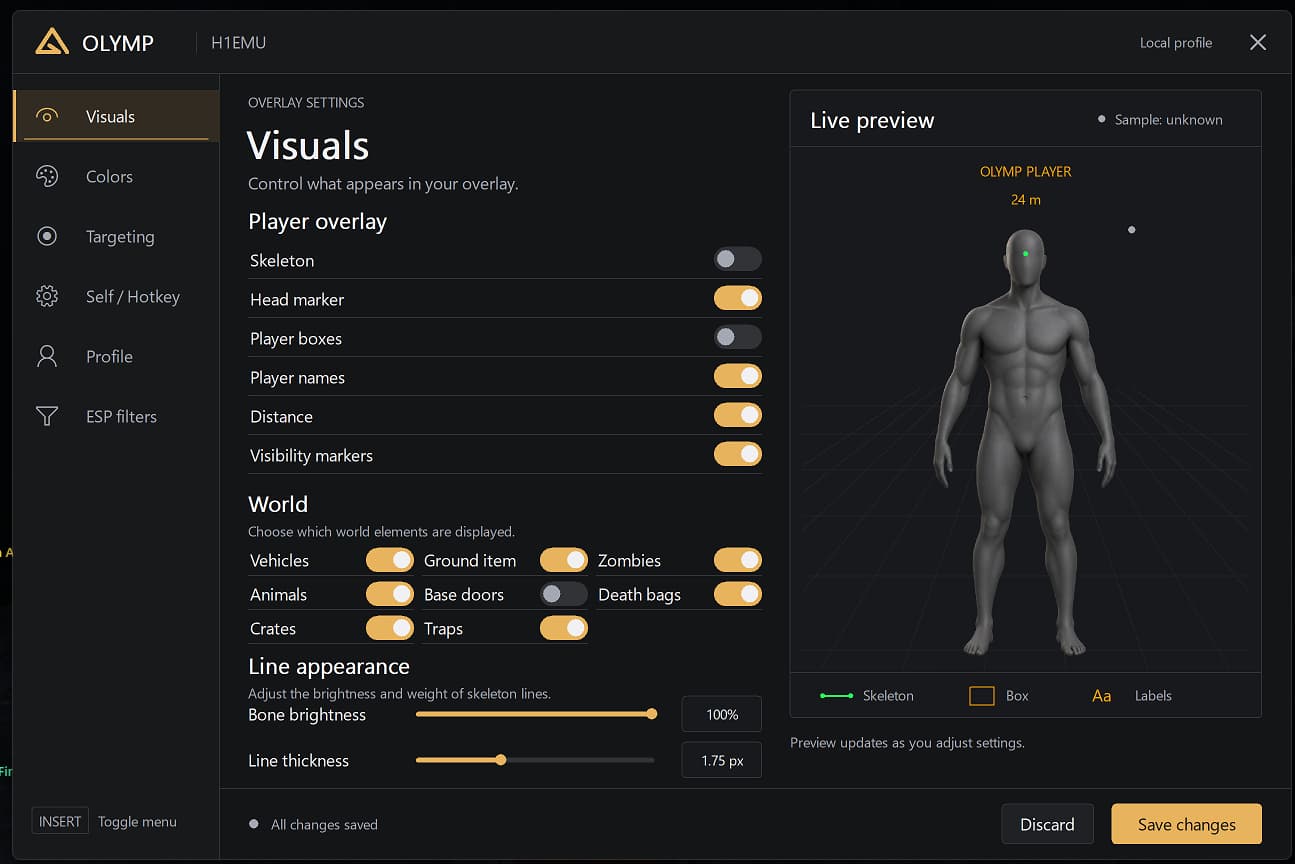Click the OLYMP PLAYER name label

[1026, 172]
